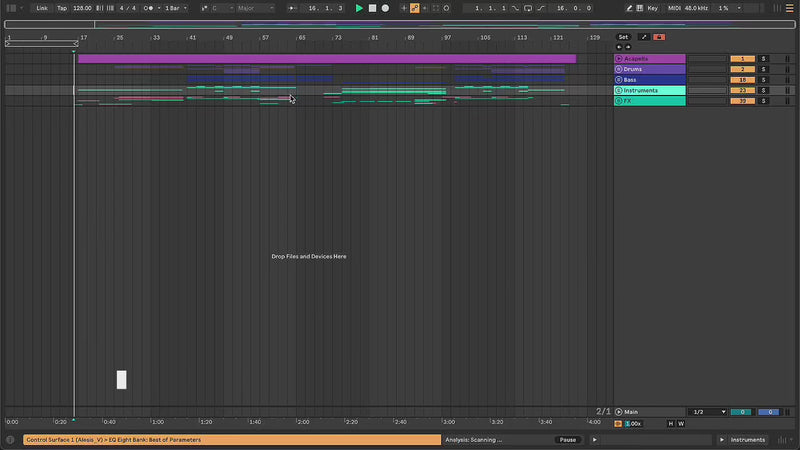
Task: Toggle the Automation Arm button
Action: coord(414,8)
